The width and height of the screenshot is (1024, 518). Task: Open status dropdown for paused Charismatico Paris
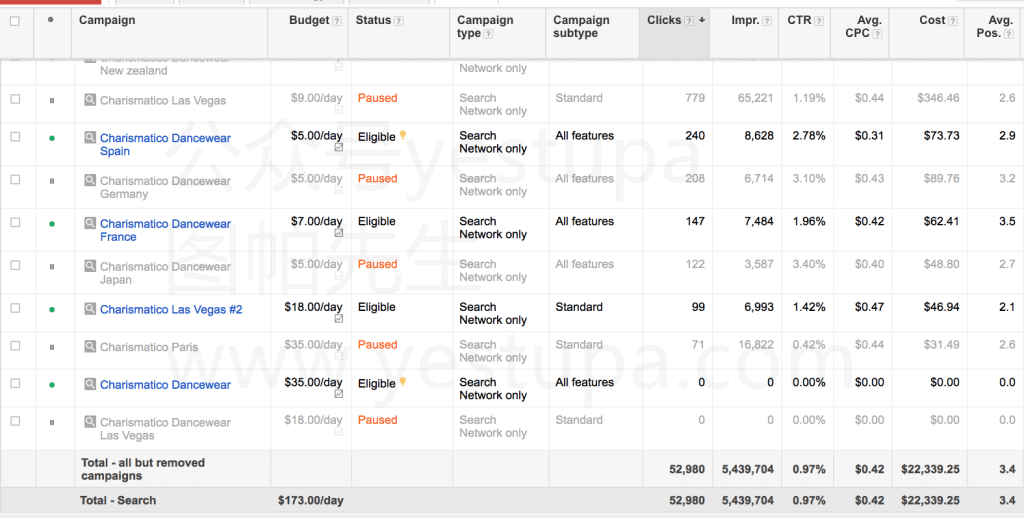[x=52, y=348]
